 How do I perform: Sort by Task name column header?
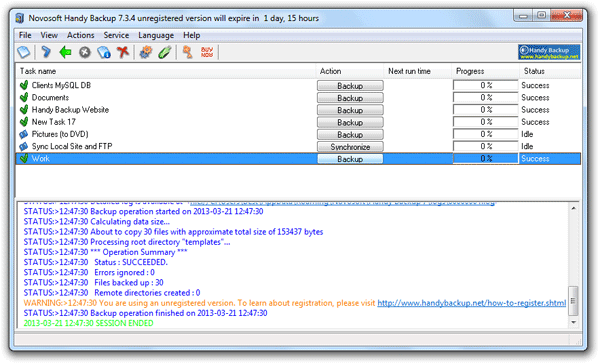coord(166,71)
